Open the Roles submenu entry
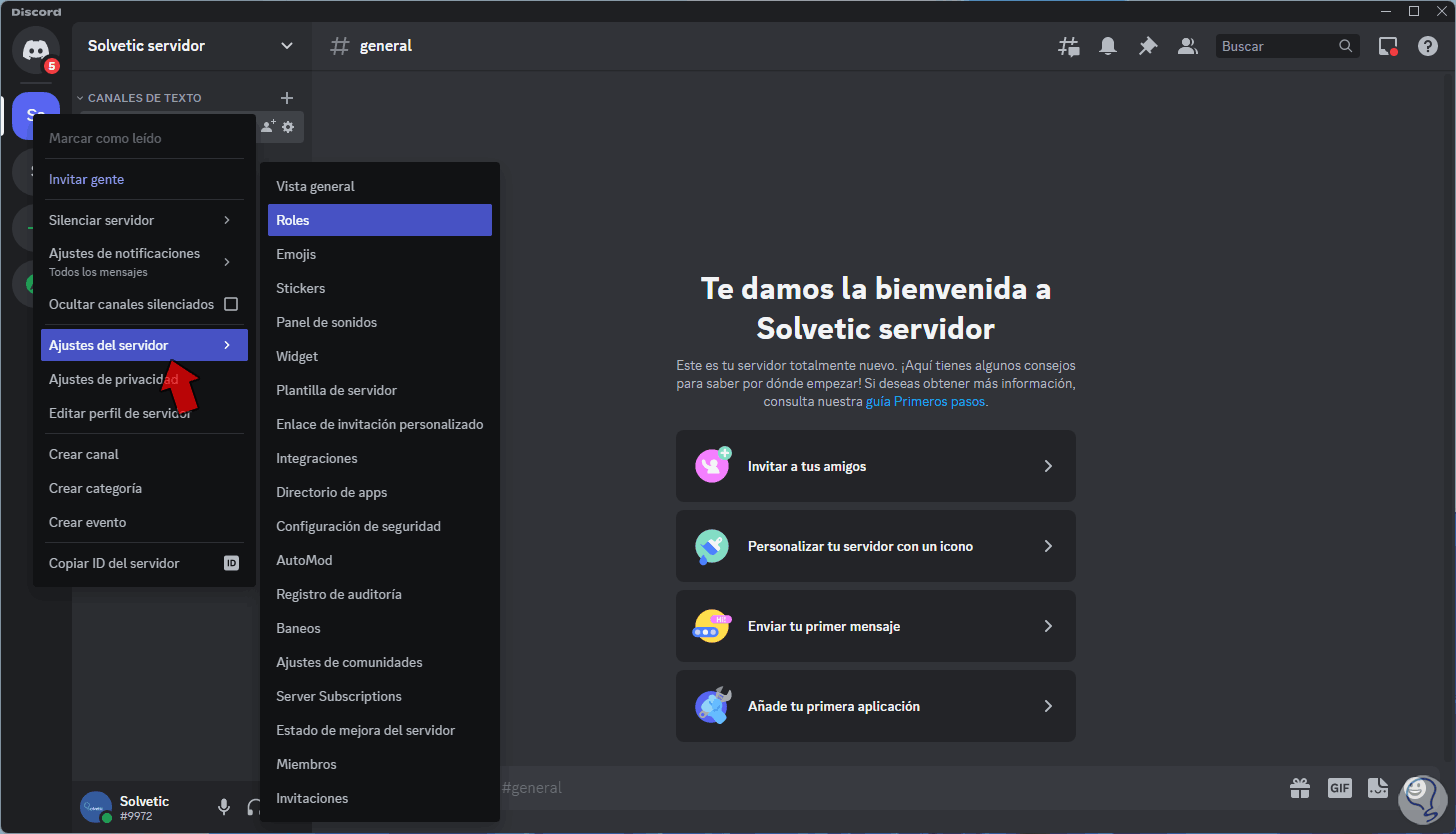This screenshot has width=1456, height=834. (x=380, y=220)
